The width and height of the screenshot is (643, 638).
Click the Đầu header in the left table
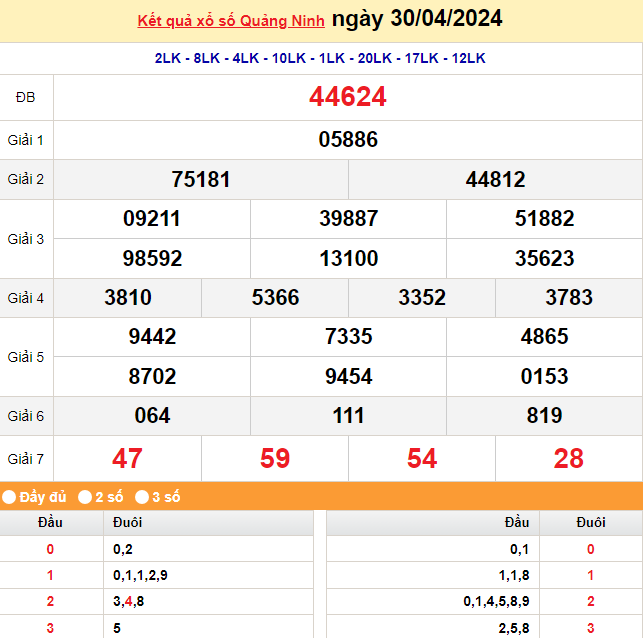[x=50, y=522]
